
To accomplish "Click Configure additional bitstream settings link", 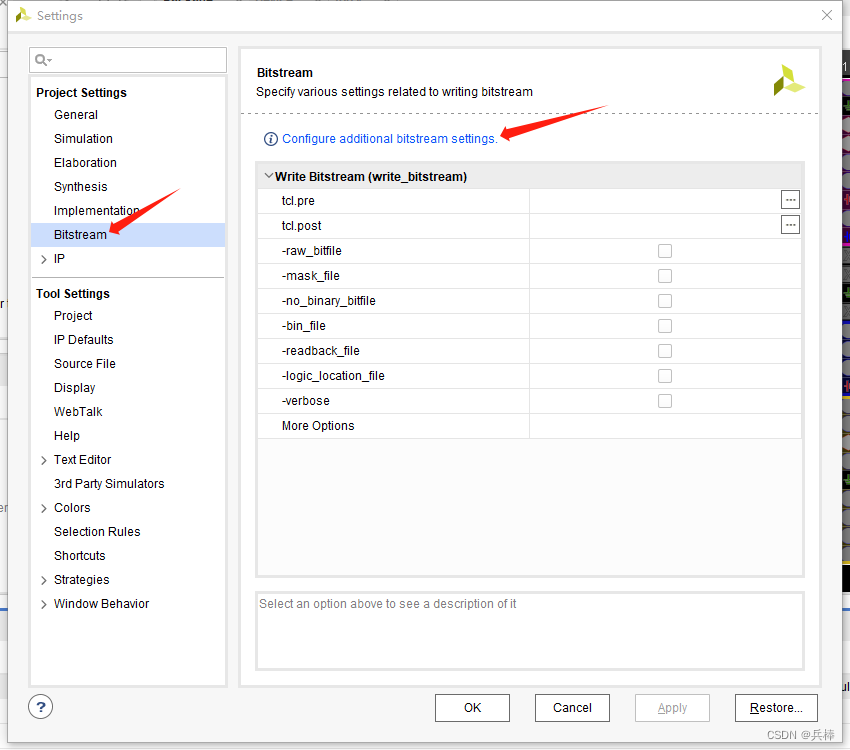I will coord(390,139).
